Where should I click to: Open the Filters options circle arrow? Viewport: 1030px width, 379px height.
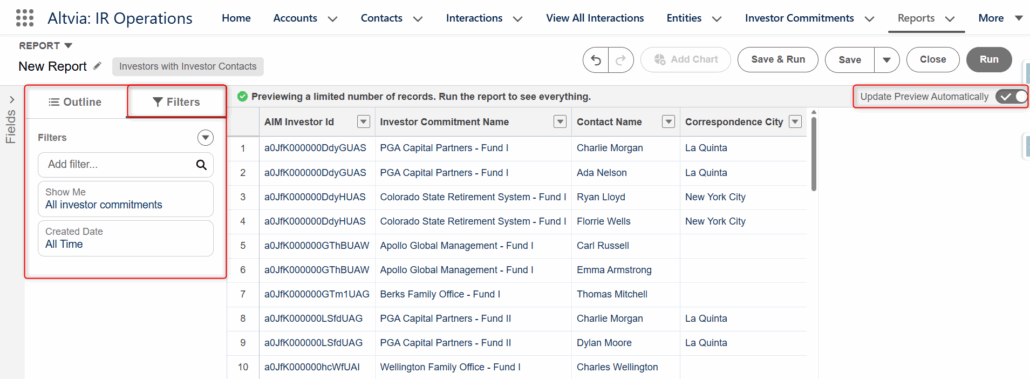206,138
